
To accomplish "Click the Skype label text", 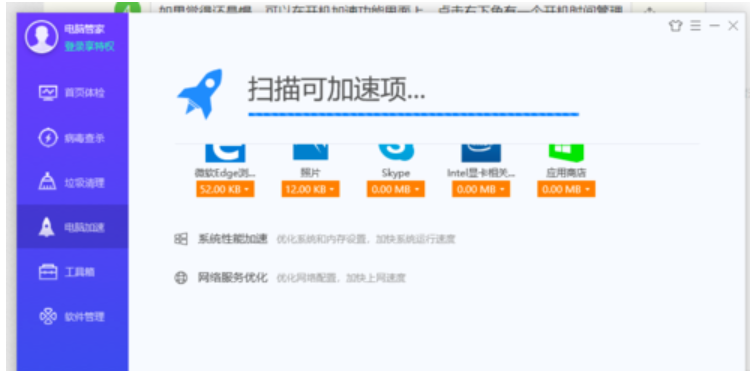I will tap(396, 173).
